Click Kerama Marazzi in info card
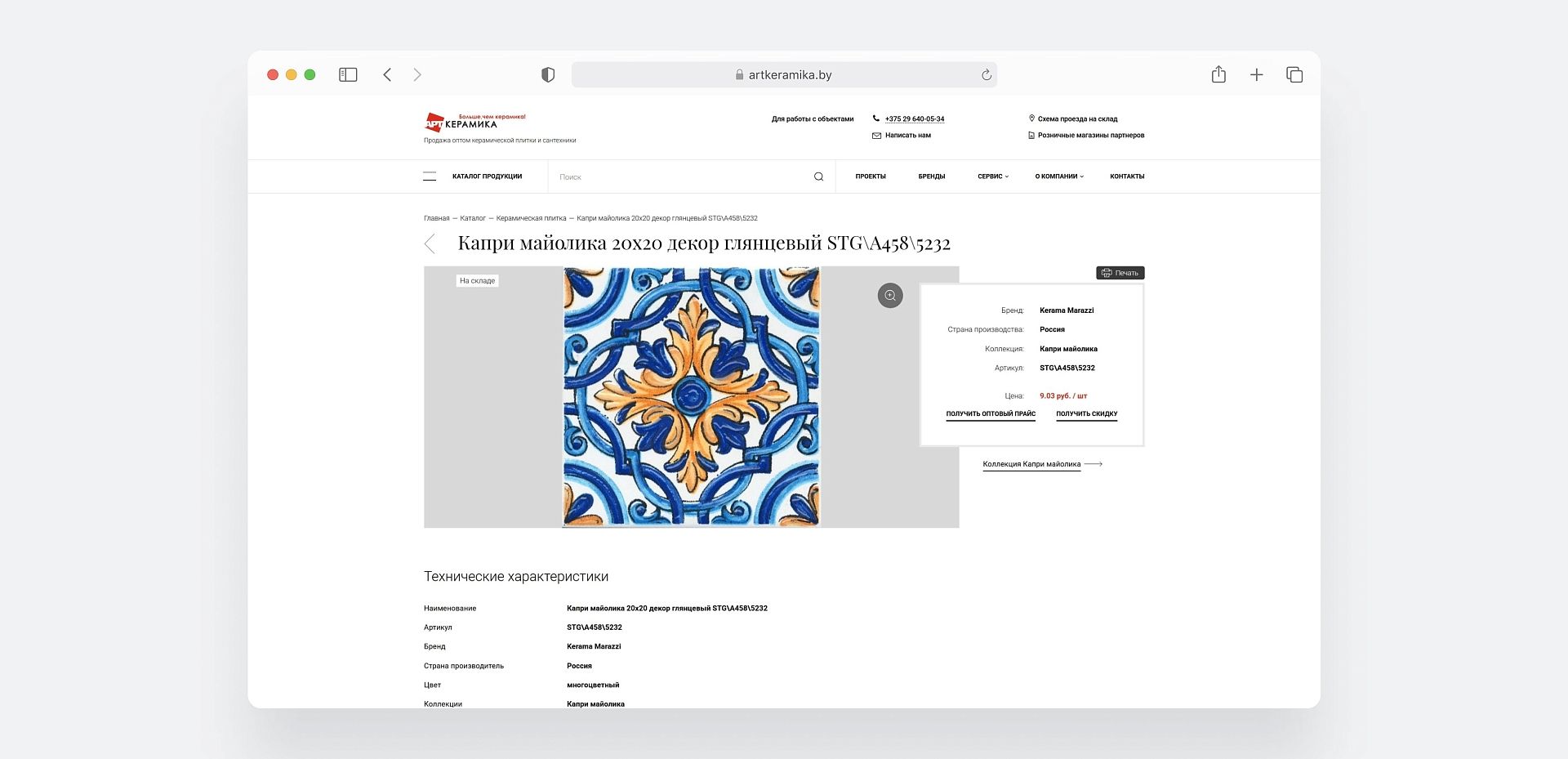1568x759 pixels. pyautogui.click(x=1067, y=310)
